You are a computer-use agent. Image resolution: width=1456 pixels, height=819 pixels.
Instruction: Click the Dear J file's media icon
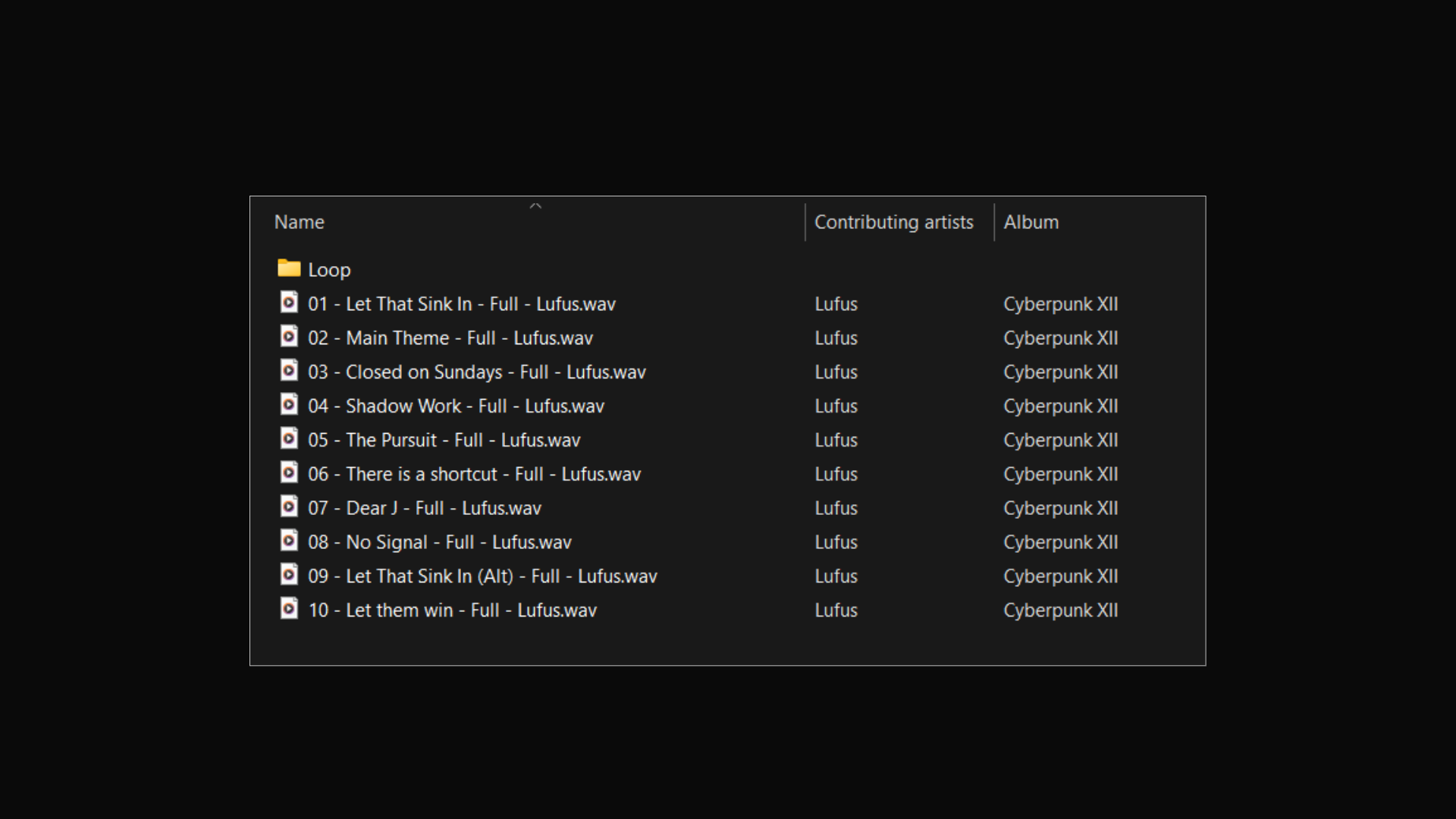[x=289, y=507]
